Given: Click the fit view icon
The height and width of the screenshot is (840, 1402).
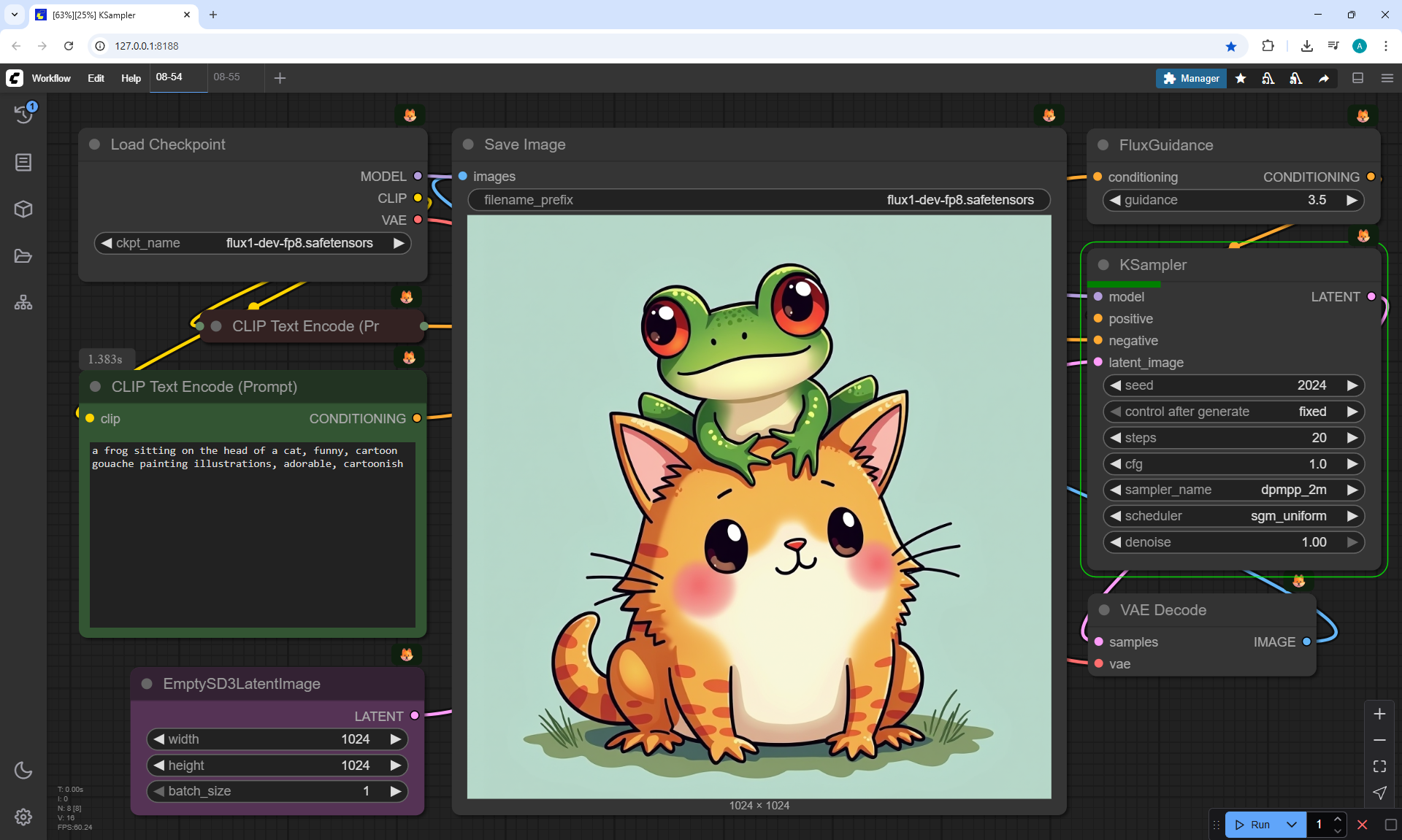Looking at the screenshot, I should pos(1379,766).
